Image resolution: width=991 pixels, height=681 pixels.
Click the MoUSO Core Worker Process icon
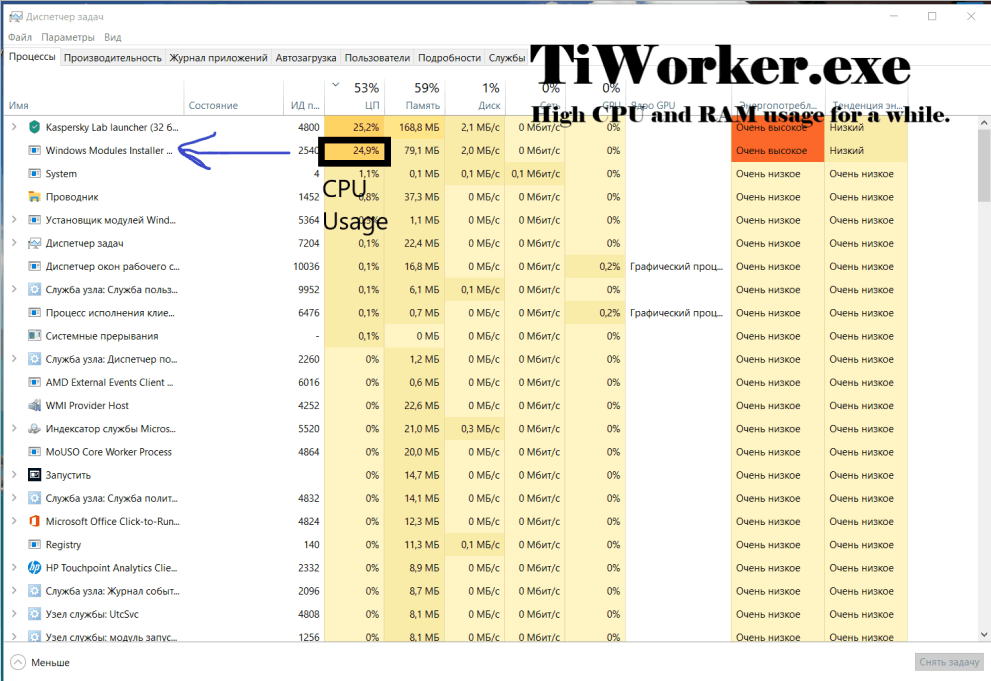(x=33, y=451)
